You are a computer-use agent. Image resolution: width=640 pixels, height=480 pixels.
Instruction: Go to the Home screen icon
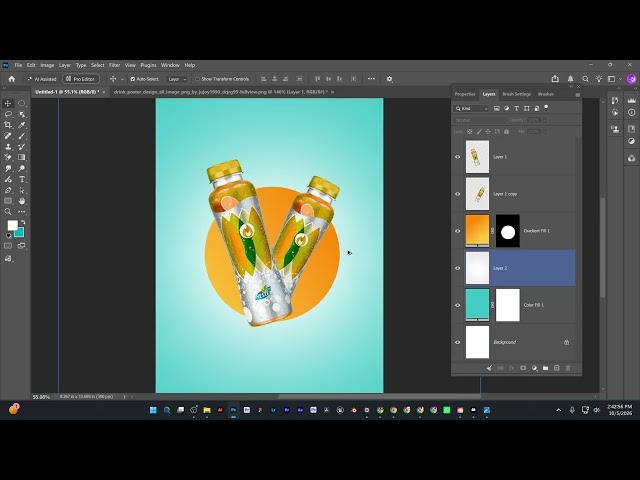click(11, 79)
